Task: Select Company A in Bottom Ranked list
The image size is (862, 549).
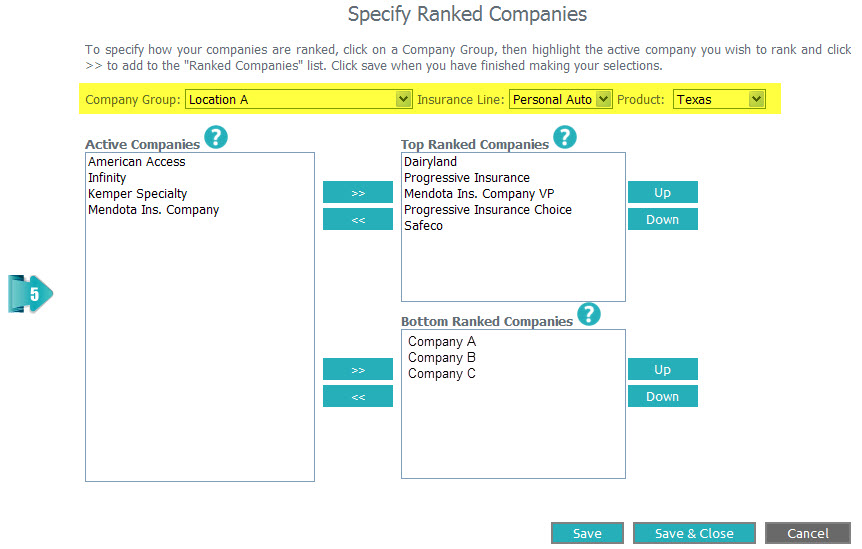Action: (x=442, y=341)
